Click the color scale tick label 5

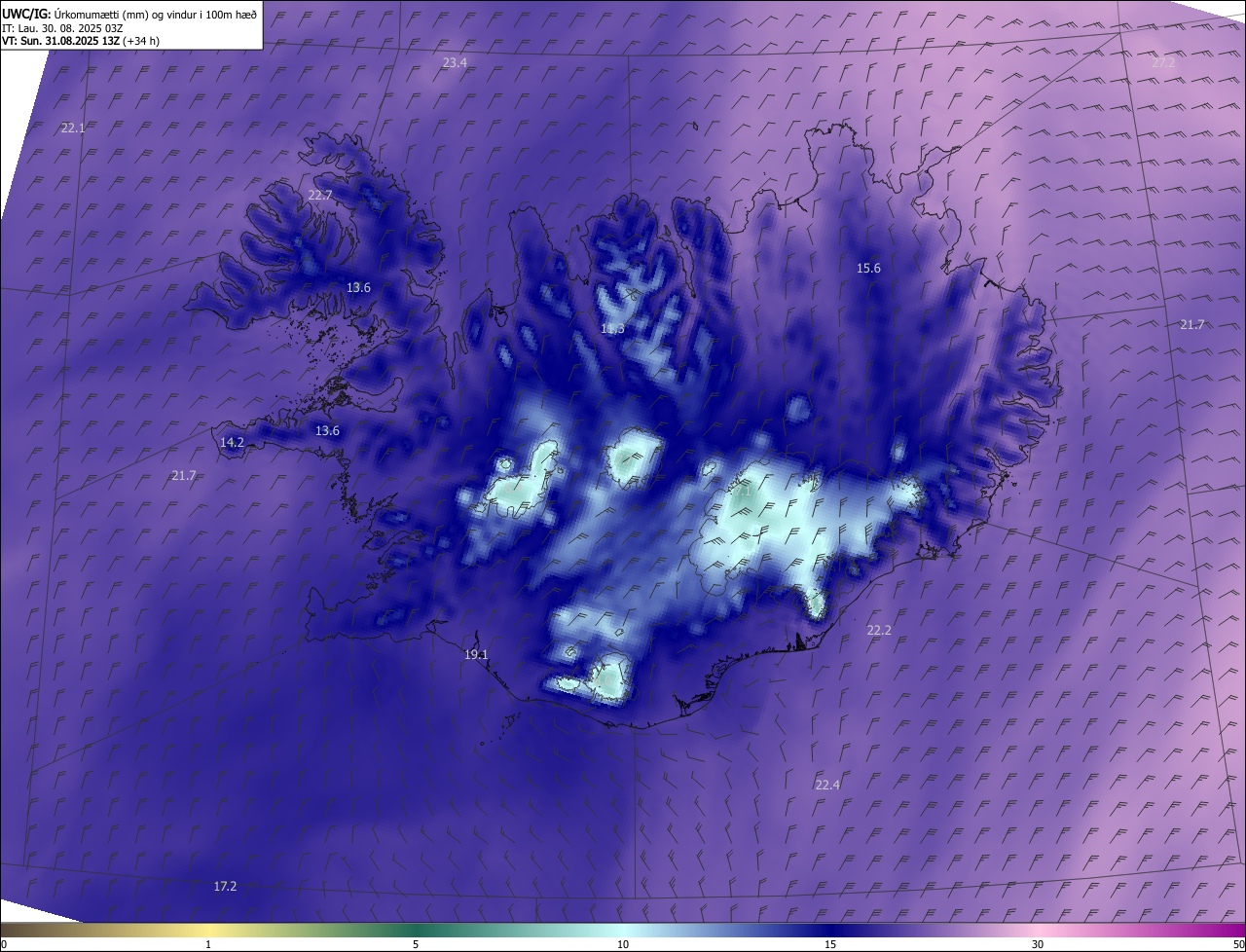[x=416, y=945]
